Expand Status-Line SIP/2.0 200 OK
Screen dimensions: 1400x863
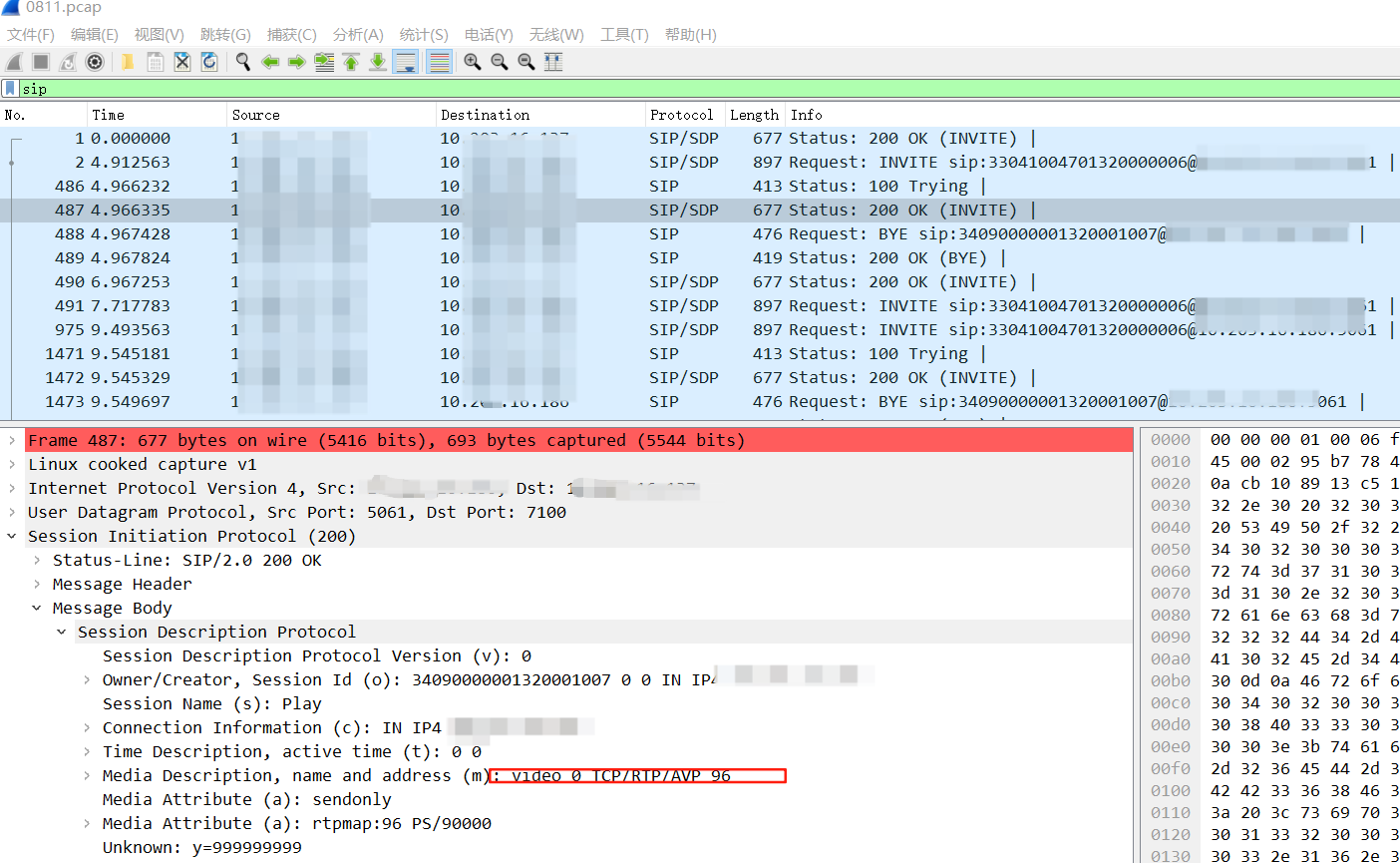(x=37, y=560)
